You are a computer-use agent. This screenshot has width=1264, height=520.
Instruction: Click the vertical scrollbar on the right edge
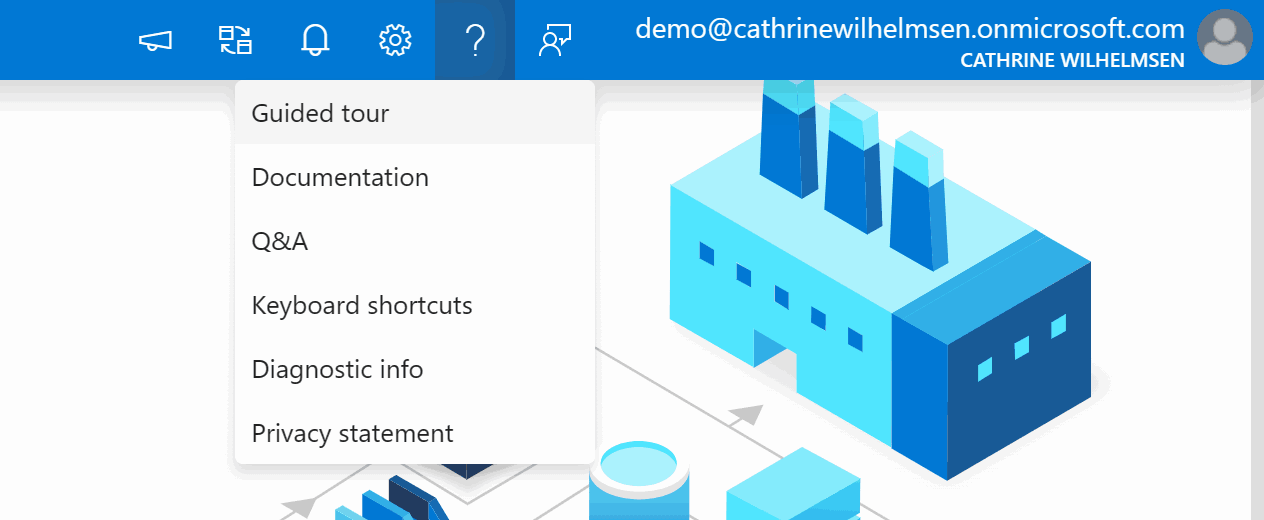(x=1257, y=300)
